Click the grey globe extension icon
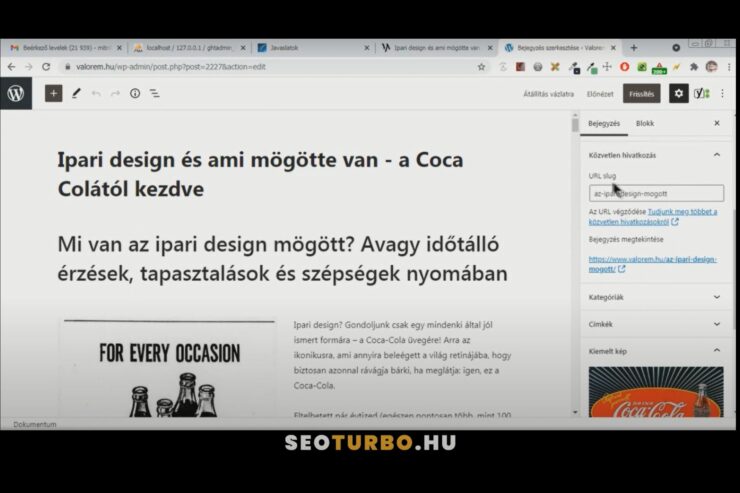The height and width of the screenshot is (493, 740). click(x=538, y=67)
